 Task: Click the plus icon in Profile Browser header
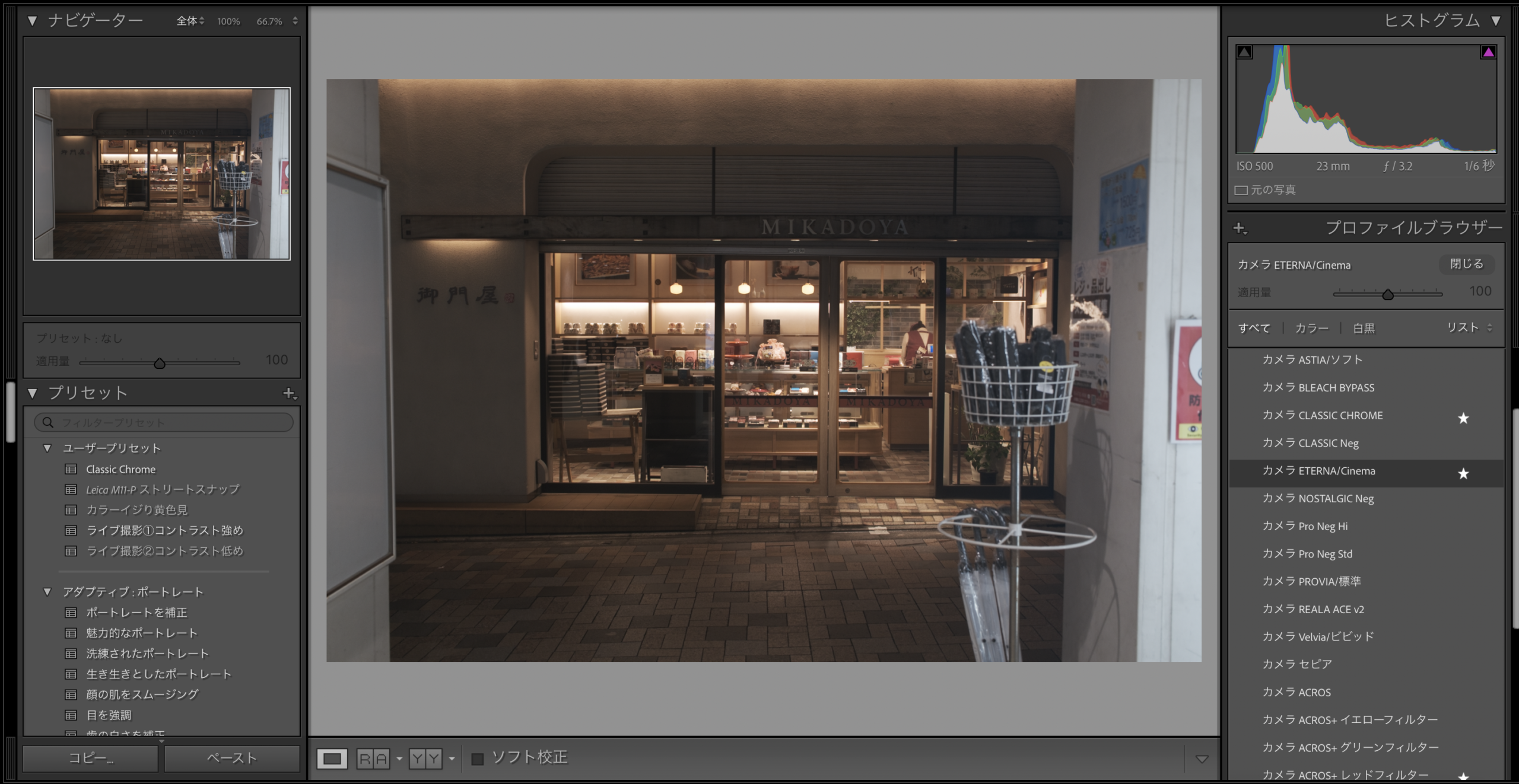click(x=1240, y=228)
